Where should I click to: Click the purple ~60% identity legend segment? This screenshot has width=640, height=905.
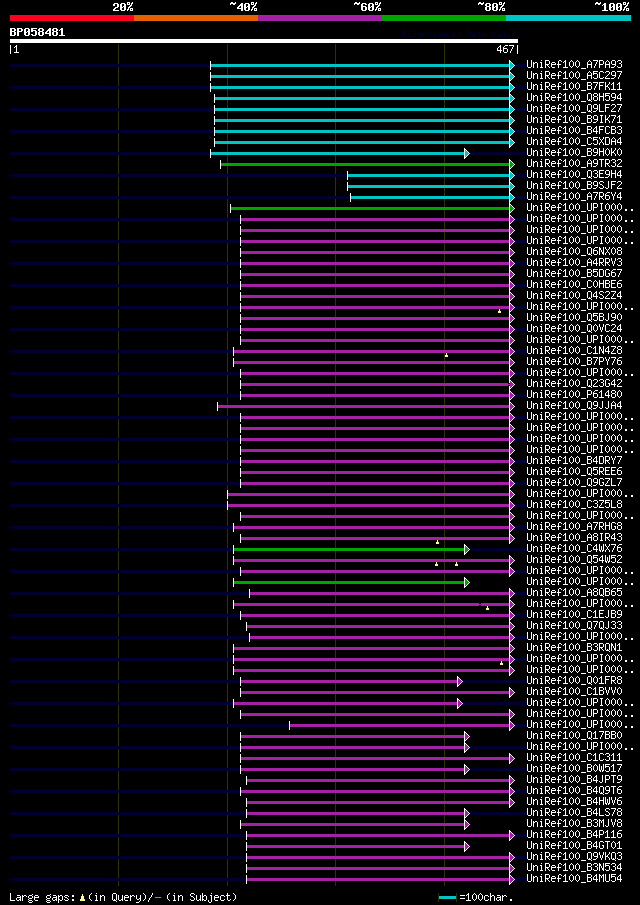pos(320,18)
